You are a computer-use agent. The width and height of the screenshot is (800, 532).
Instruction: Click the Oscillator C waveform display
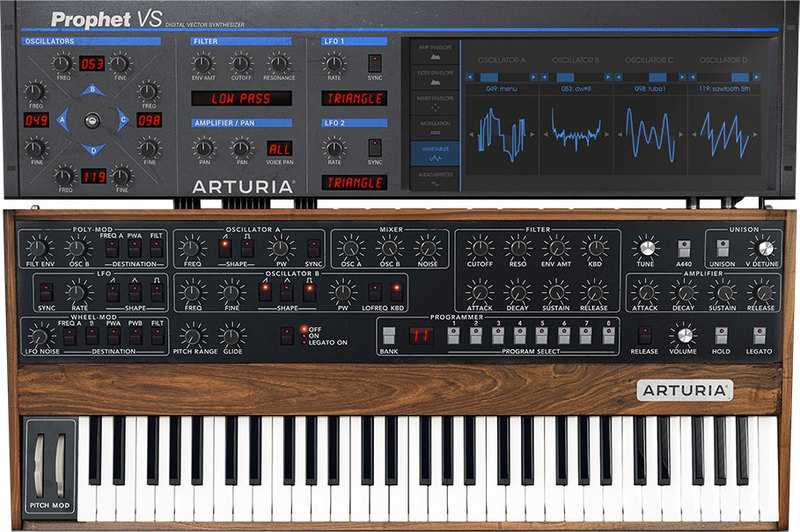point(650,134)
